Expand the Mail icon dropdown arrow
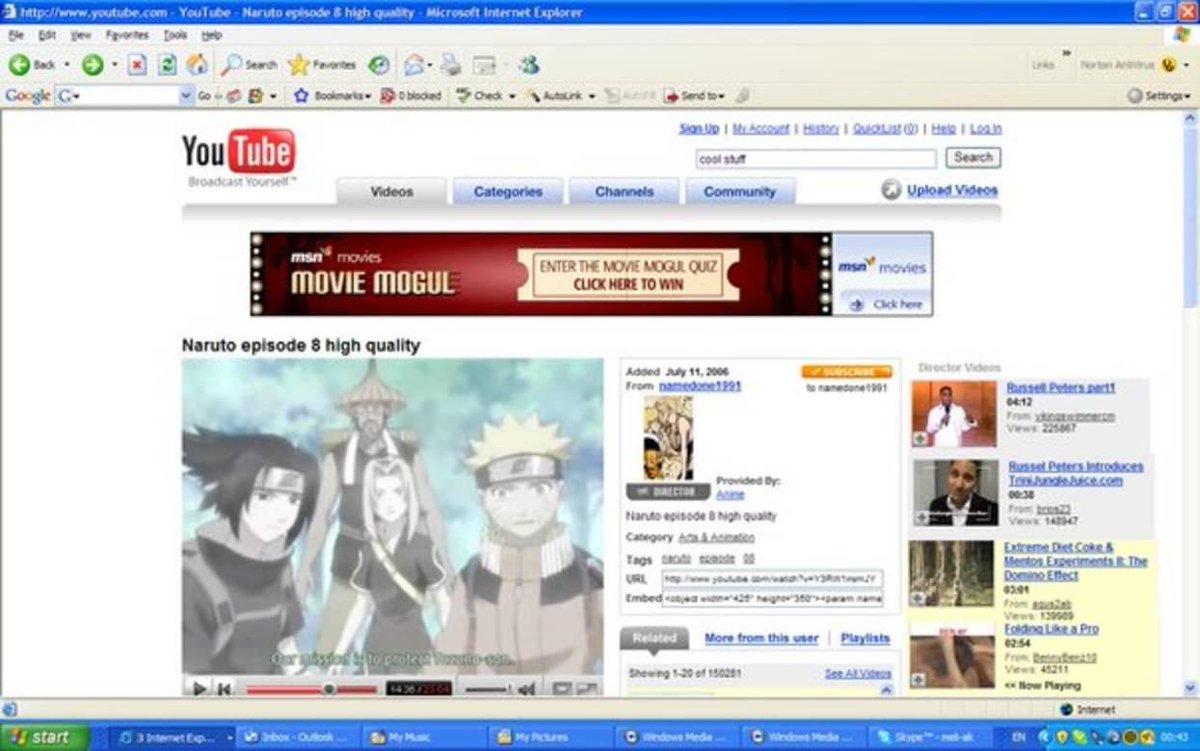 (428, 65)
